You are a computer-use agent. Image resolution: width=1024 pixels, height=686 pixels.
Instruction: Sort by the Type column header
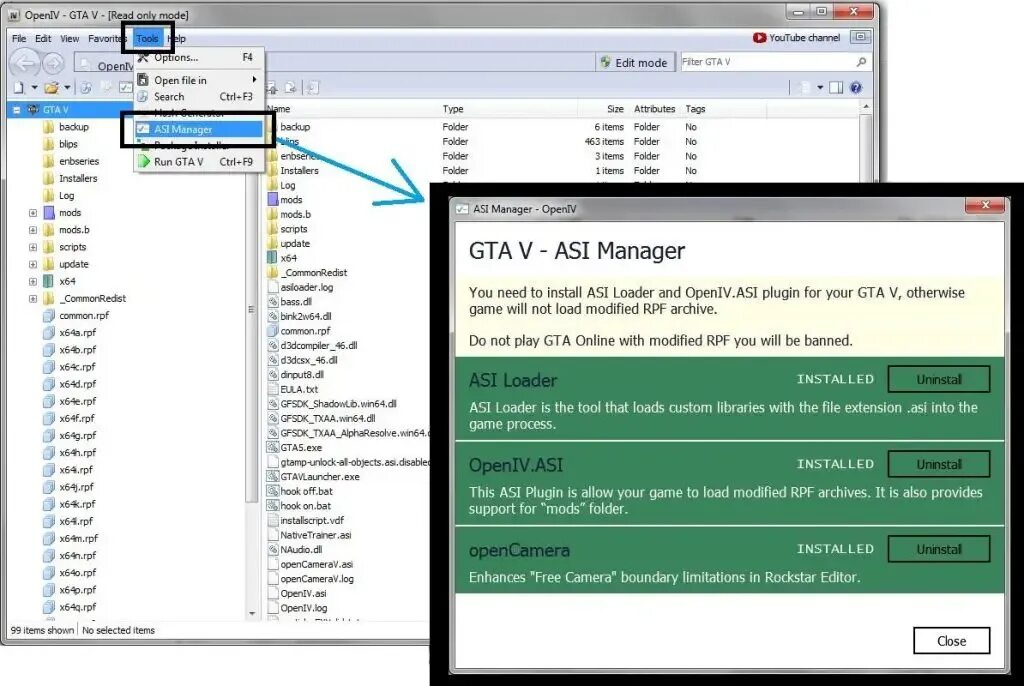click(x=453, y=109)
